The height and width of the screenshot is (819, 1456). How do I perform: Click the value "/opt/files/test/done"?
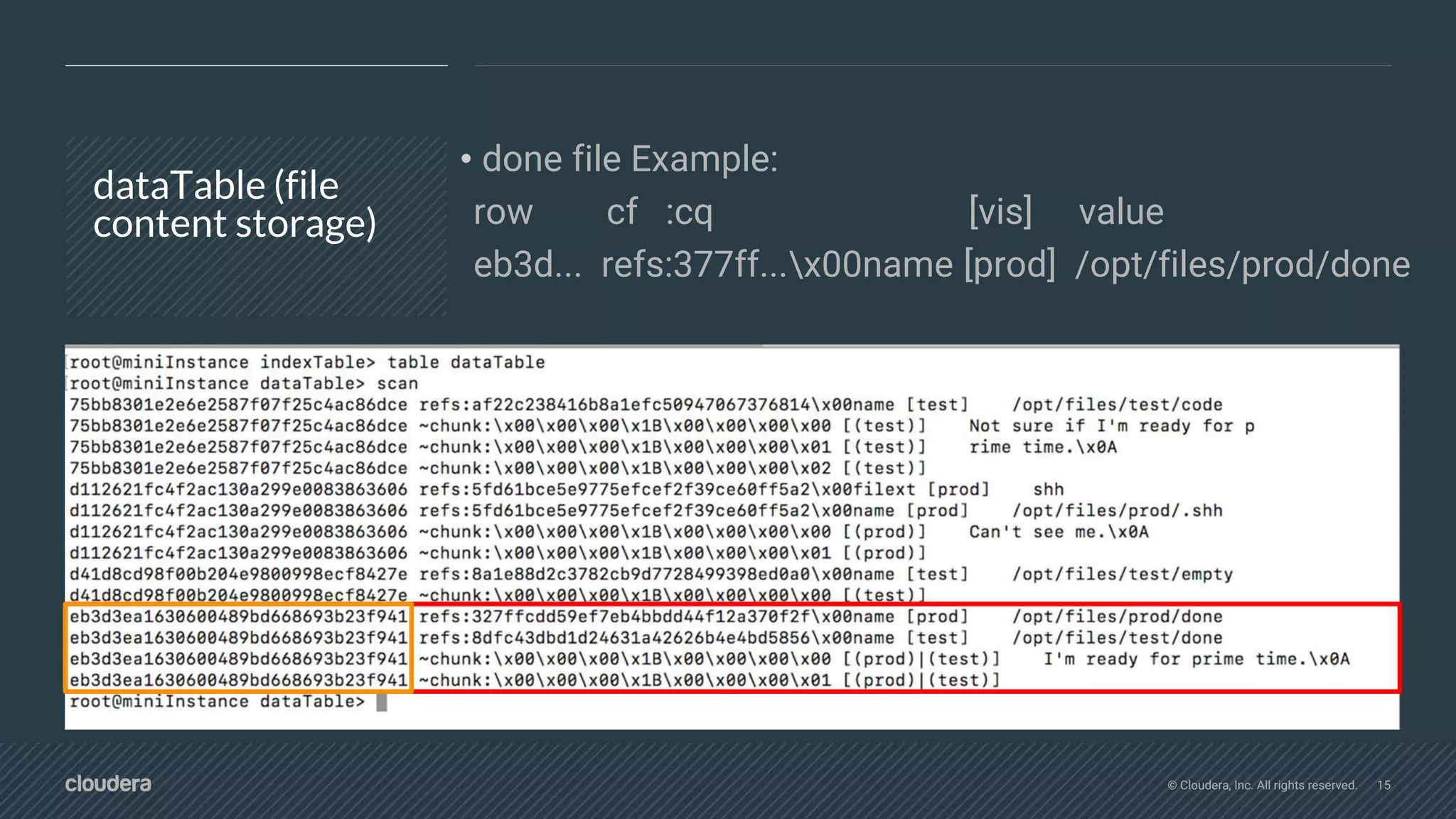[1117, 638]
